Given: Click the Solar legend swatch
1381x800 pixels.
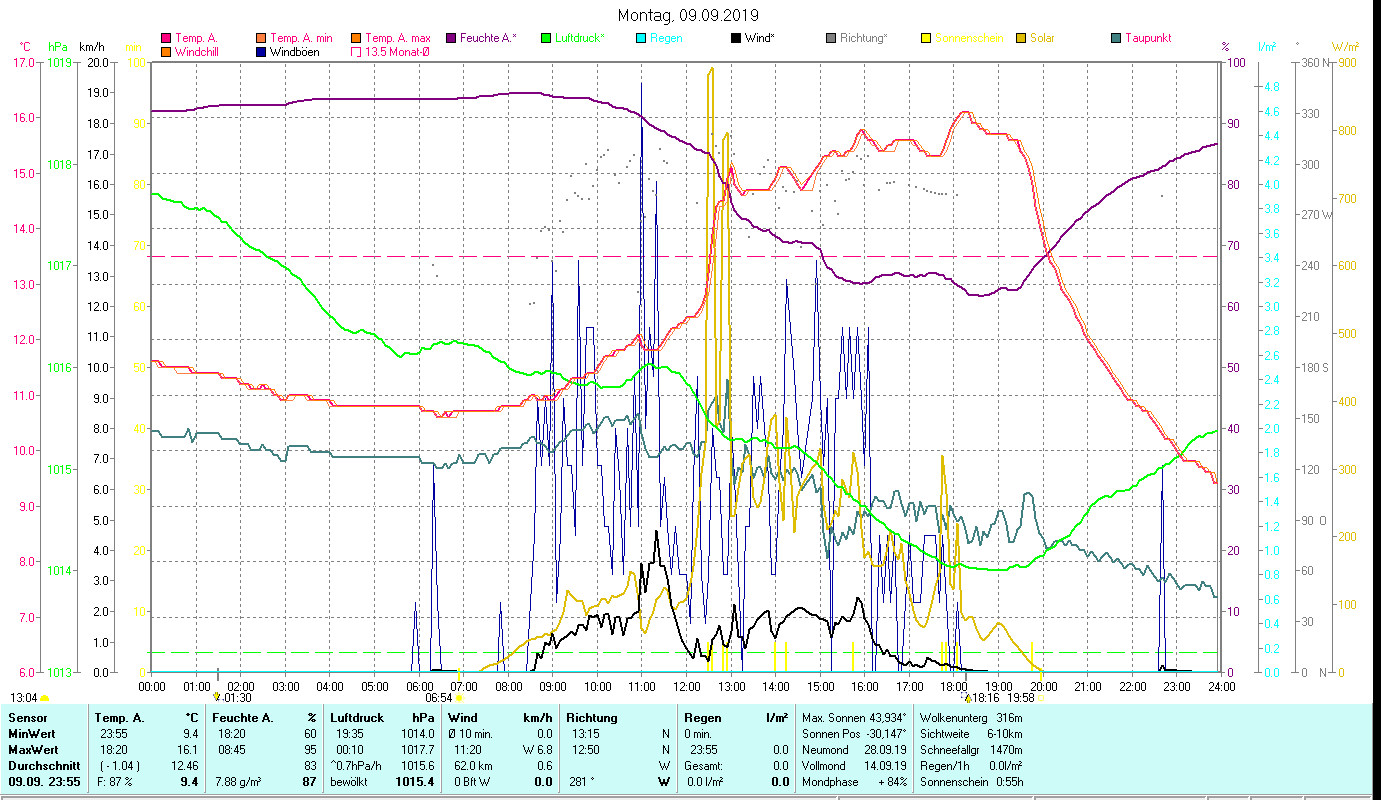Looking at the screenshot, I should (x=1021, y=38).
